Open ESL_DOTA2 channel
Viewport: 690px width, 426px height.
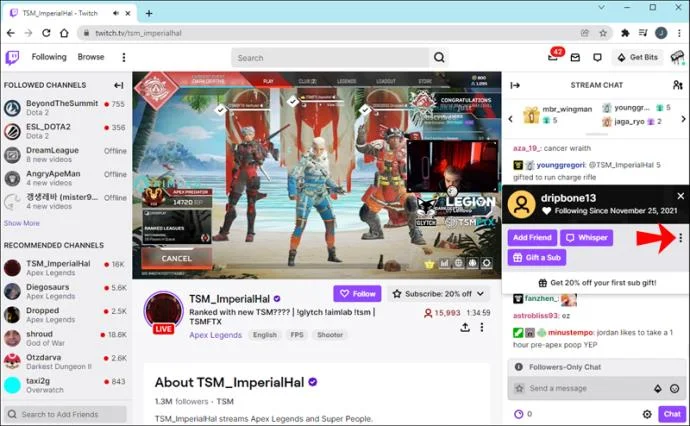click(65, 131)
